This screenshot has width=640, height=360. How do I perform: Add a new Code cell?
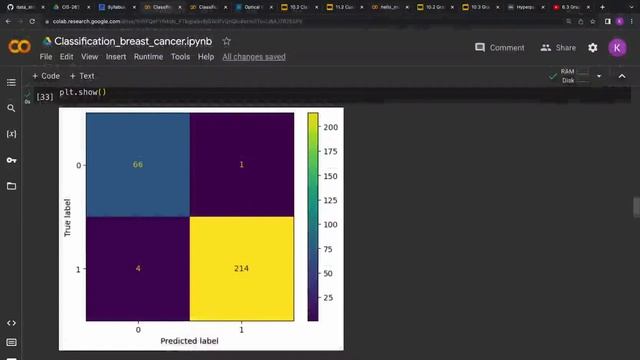click(x=46, y=76)
